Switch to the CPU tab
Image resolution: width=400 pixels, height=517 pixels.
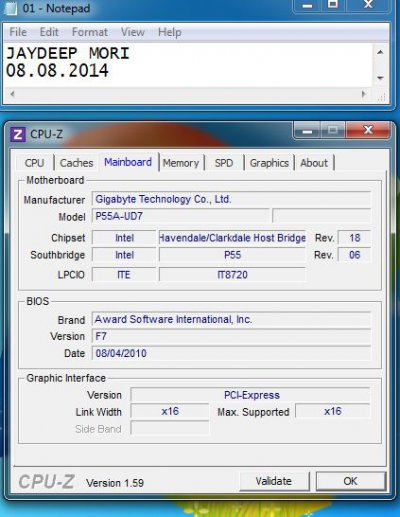coord(35,163)
